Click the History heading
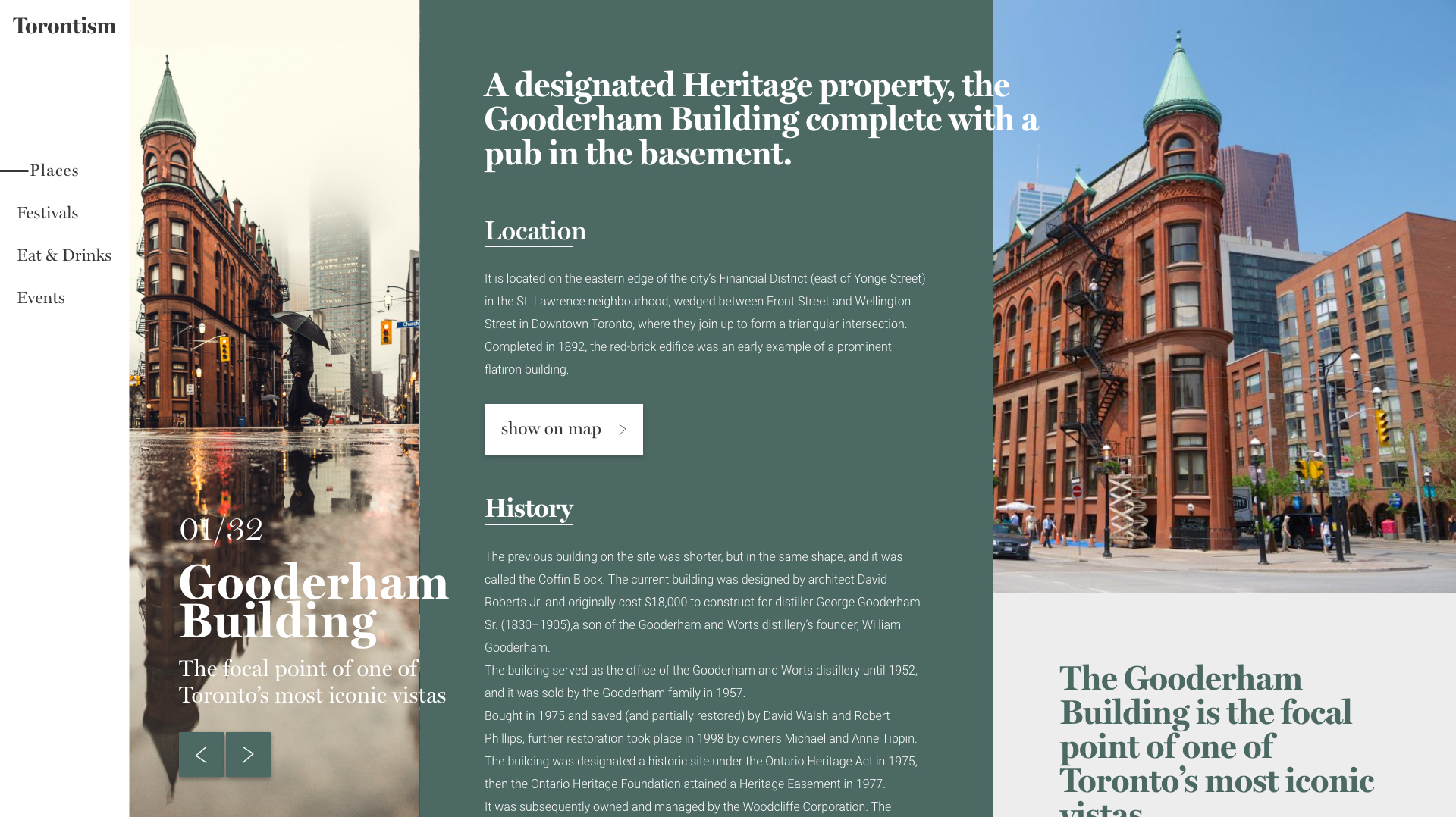The height and width of the screenshot is (817, 1456). click(529, 509)
